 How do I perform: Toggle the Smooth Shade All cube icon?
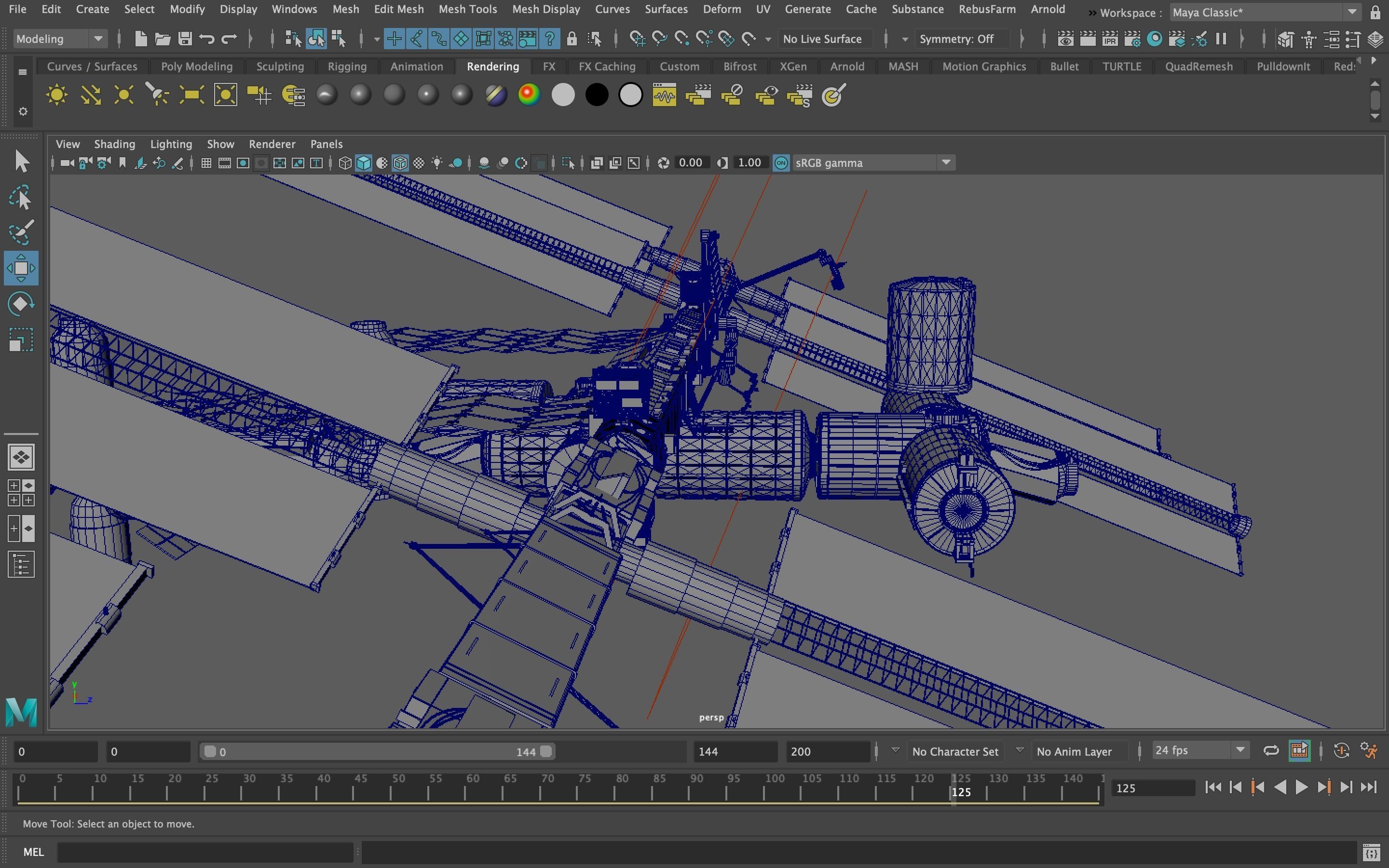coord(363,163)
